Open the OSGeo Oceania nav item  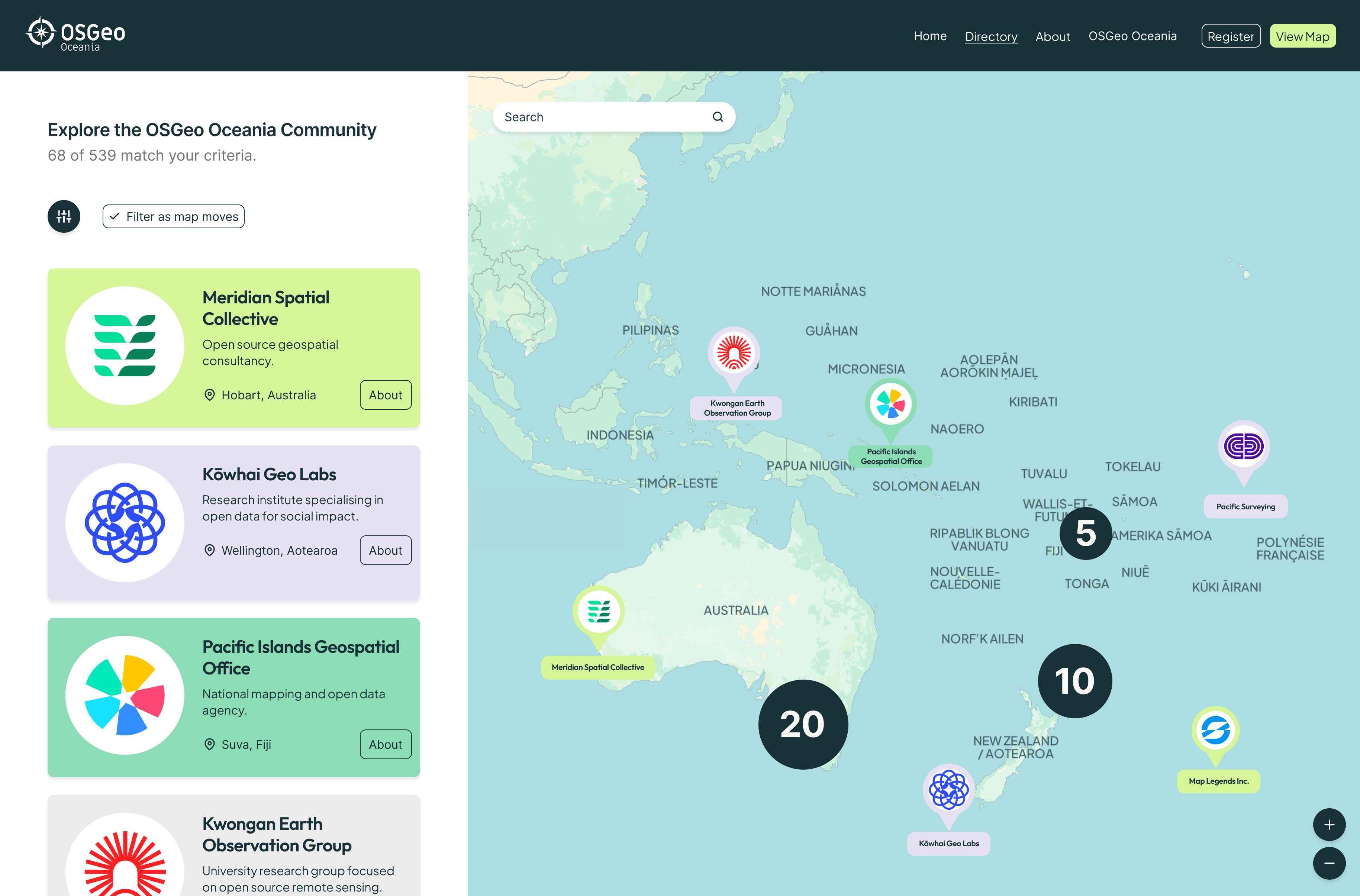coord(1132,36)
